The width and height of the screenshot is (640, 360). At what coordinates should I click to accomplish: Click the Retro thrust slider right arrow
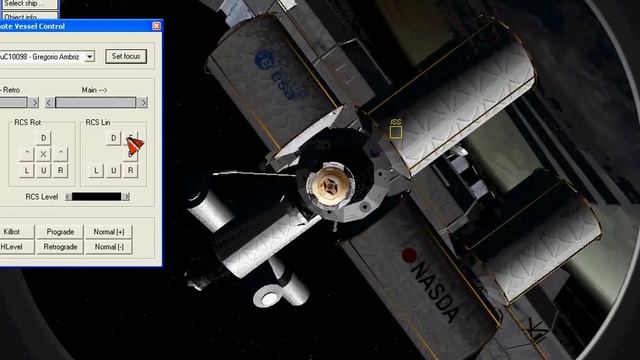point(34,102)
